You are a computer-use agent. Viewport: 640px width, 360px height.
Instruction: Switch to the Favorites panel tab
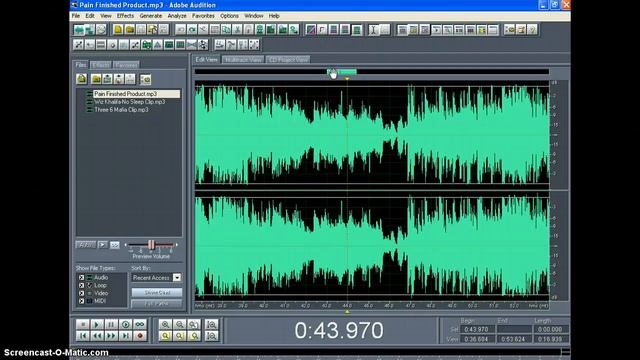pyautogui.click(x=126, y=65)
